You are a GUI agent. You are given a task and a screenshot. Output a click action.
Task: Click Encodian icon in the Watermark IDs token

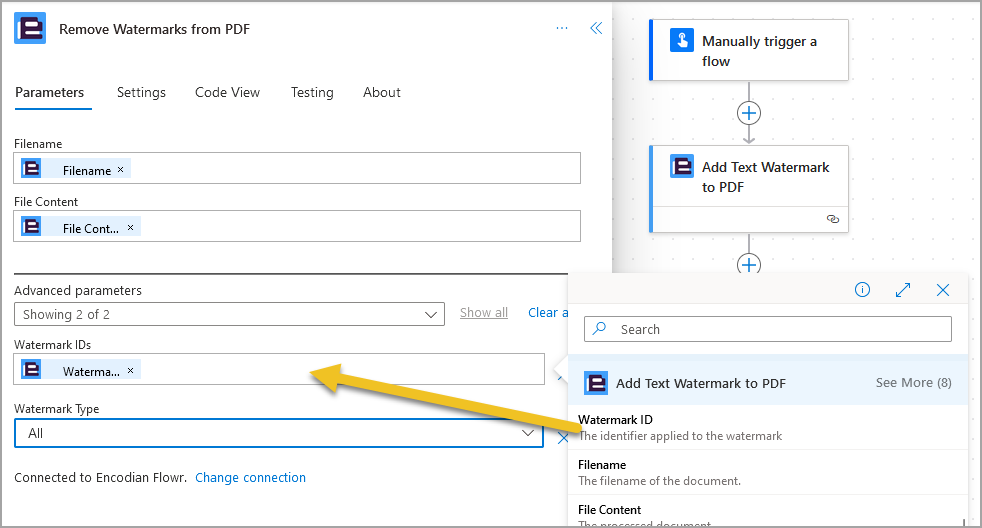31,369
